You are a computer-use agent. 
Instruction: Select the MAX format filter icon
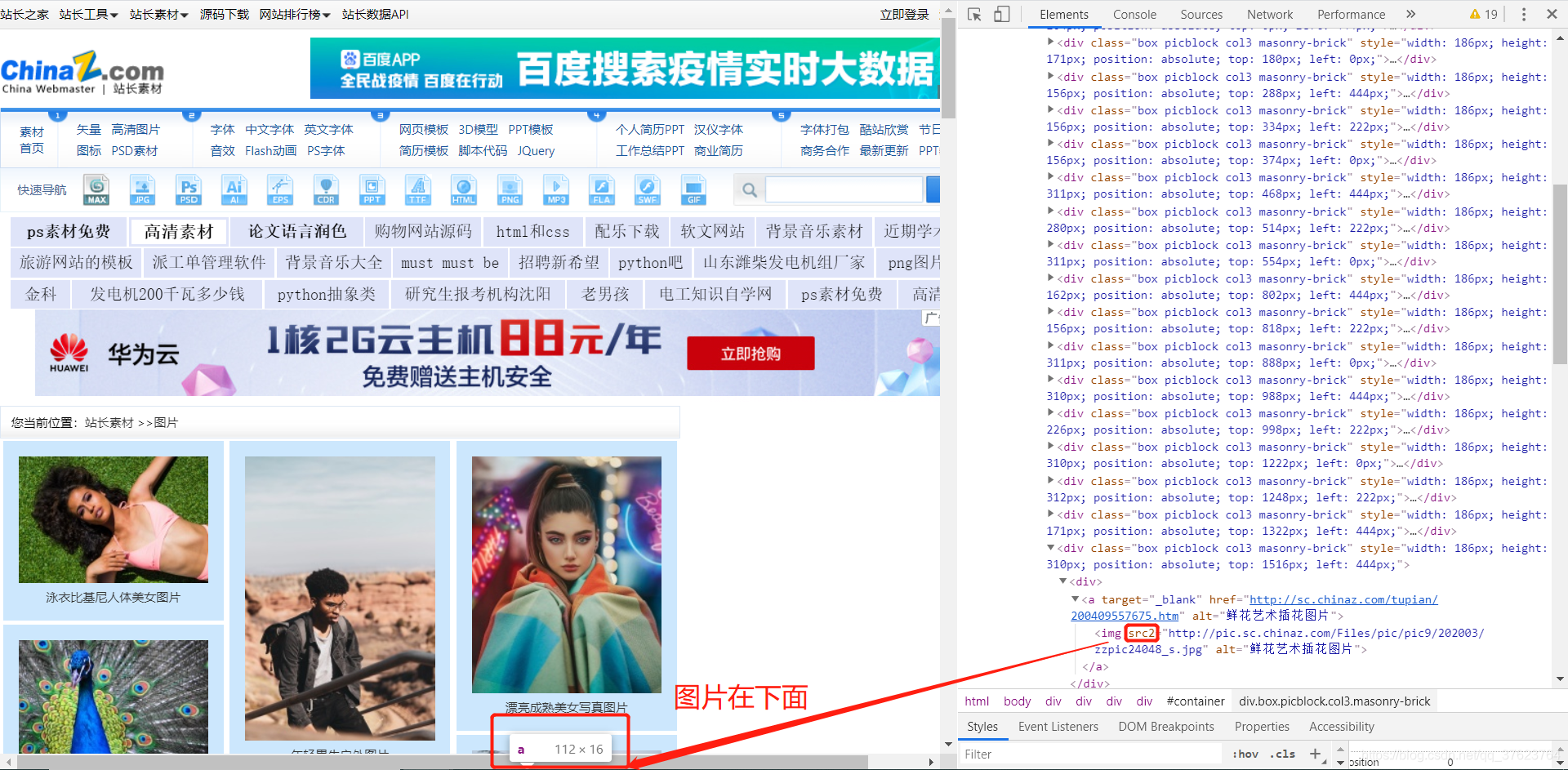[96, 189]
